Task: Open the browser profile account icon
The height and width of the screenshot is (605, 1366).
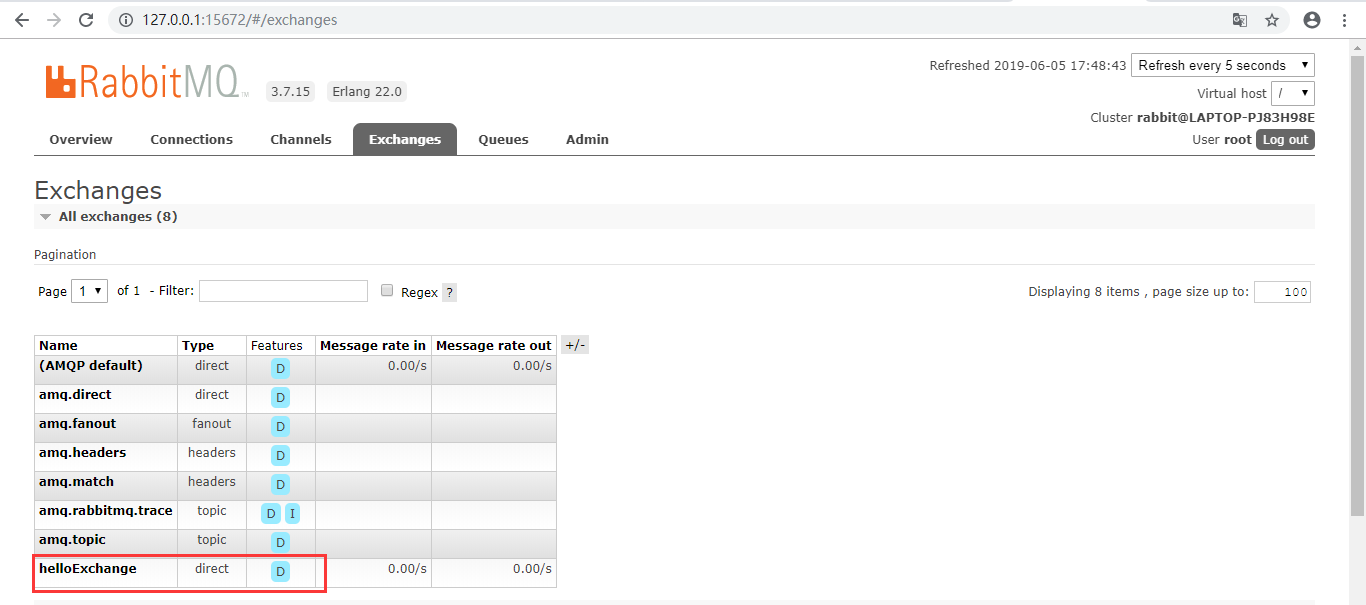Action: [x=1312, y=20]
